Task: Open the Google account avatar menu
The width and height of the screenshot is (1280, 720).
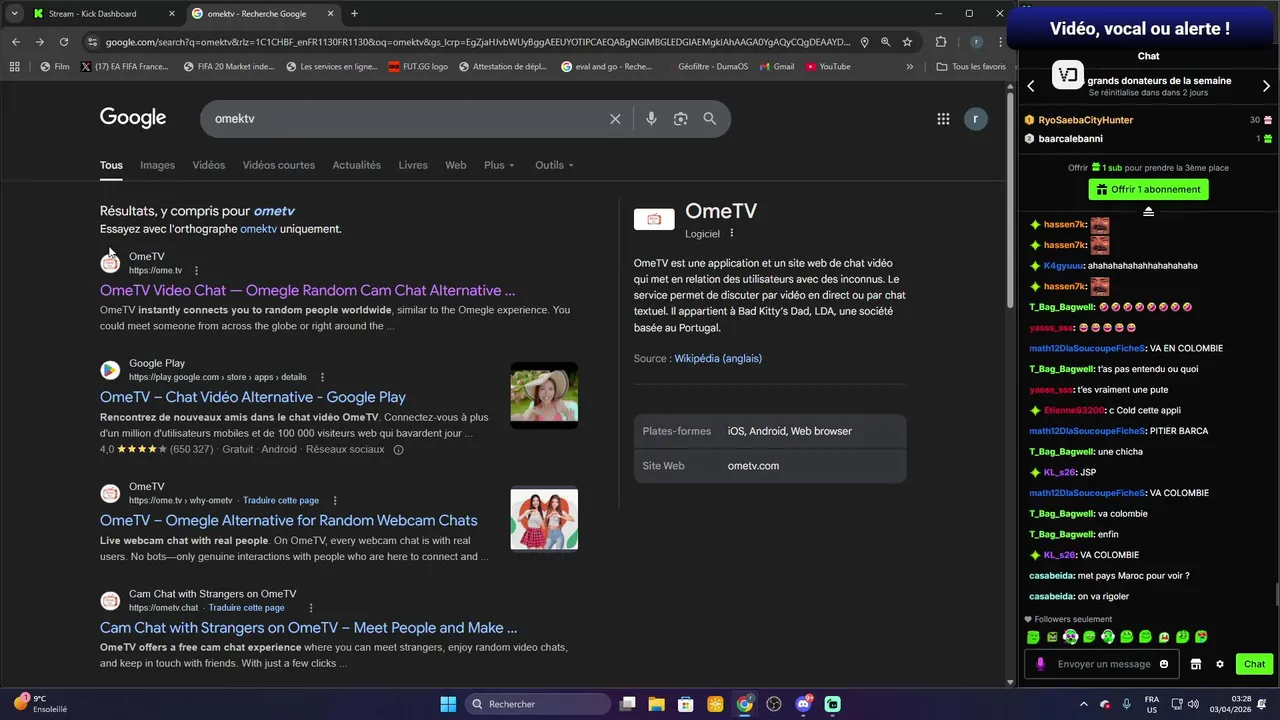Action: tap(975, 119)
